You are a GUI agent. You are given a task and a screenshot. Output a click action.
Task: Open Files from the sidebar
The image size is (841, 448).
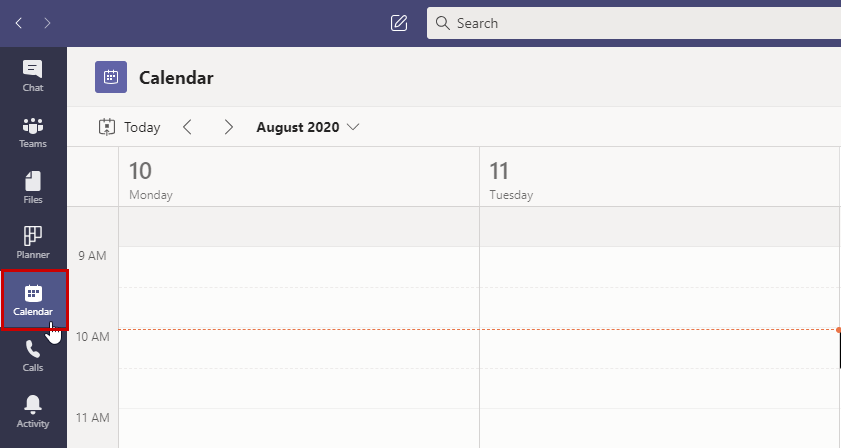click(33, 188)
